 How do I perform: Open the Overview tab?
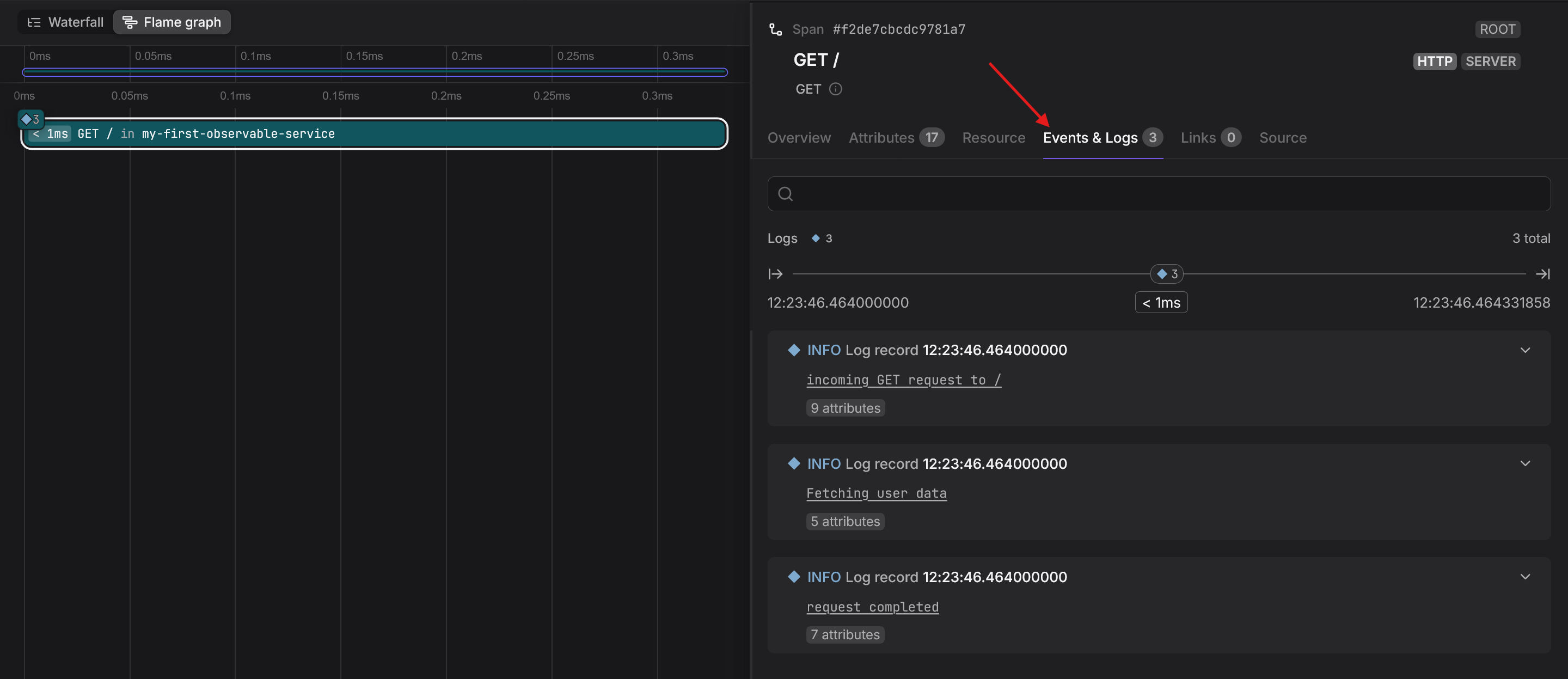tap(799, 138)
